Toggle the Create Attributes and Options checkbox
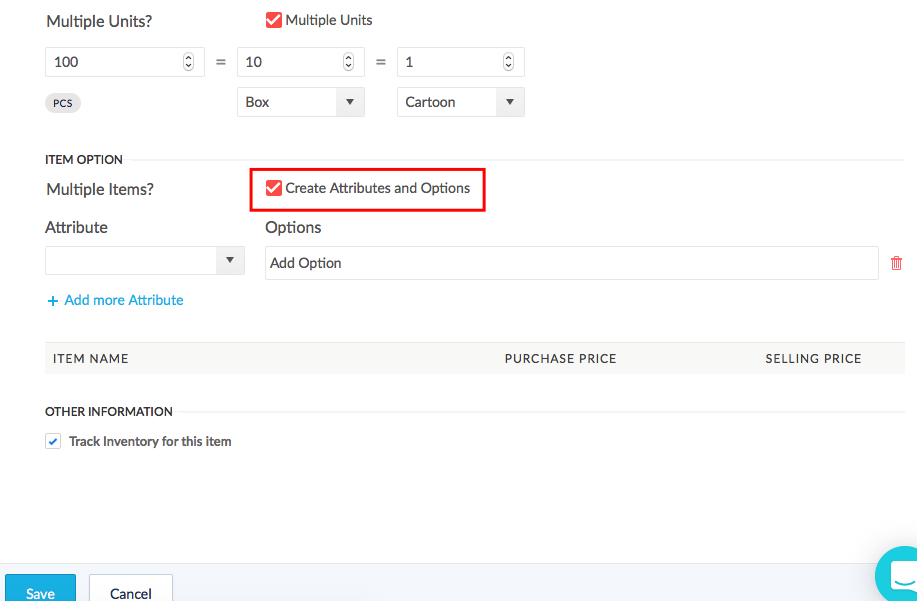 click(273, 188)
